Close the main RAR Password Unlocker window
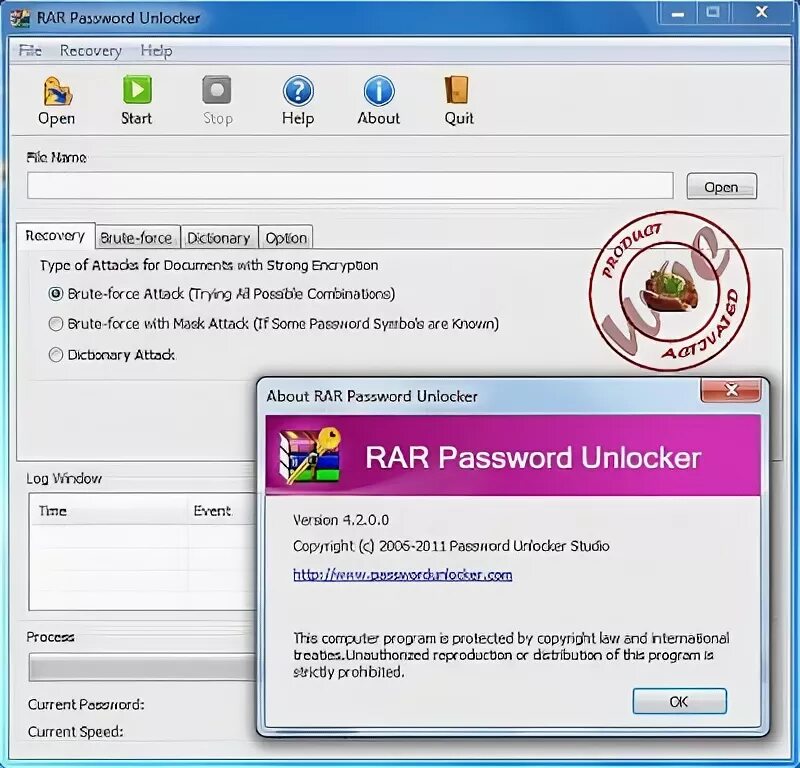Viewport: 800px width, 768px height. point(761,12)
